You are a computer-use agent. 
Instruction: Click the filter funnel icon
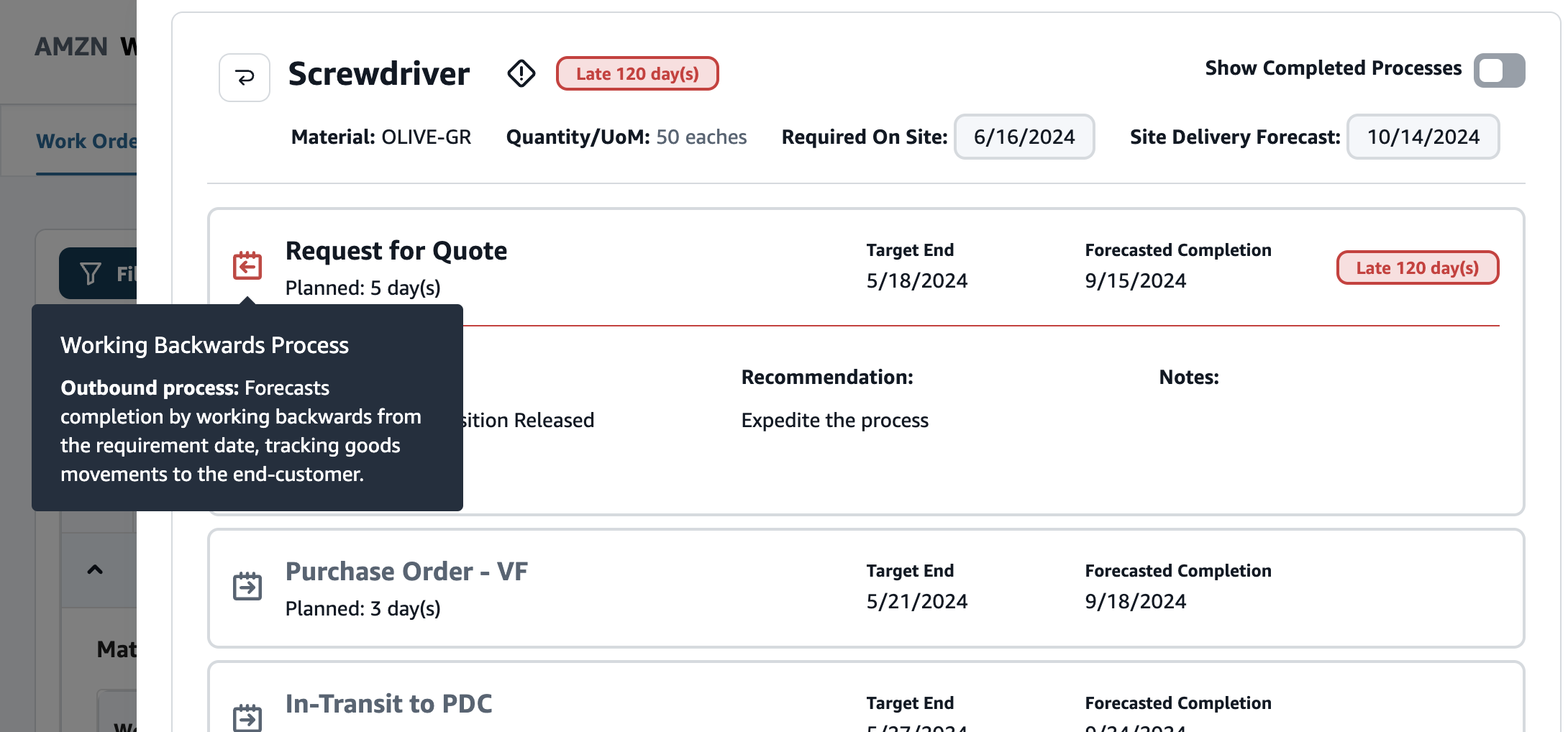[91, 273]
